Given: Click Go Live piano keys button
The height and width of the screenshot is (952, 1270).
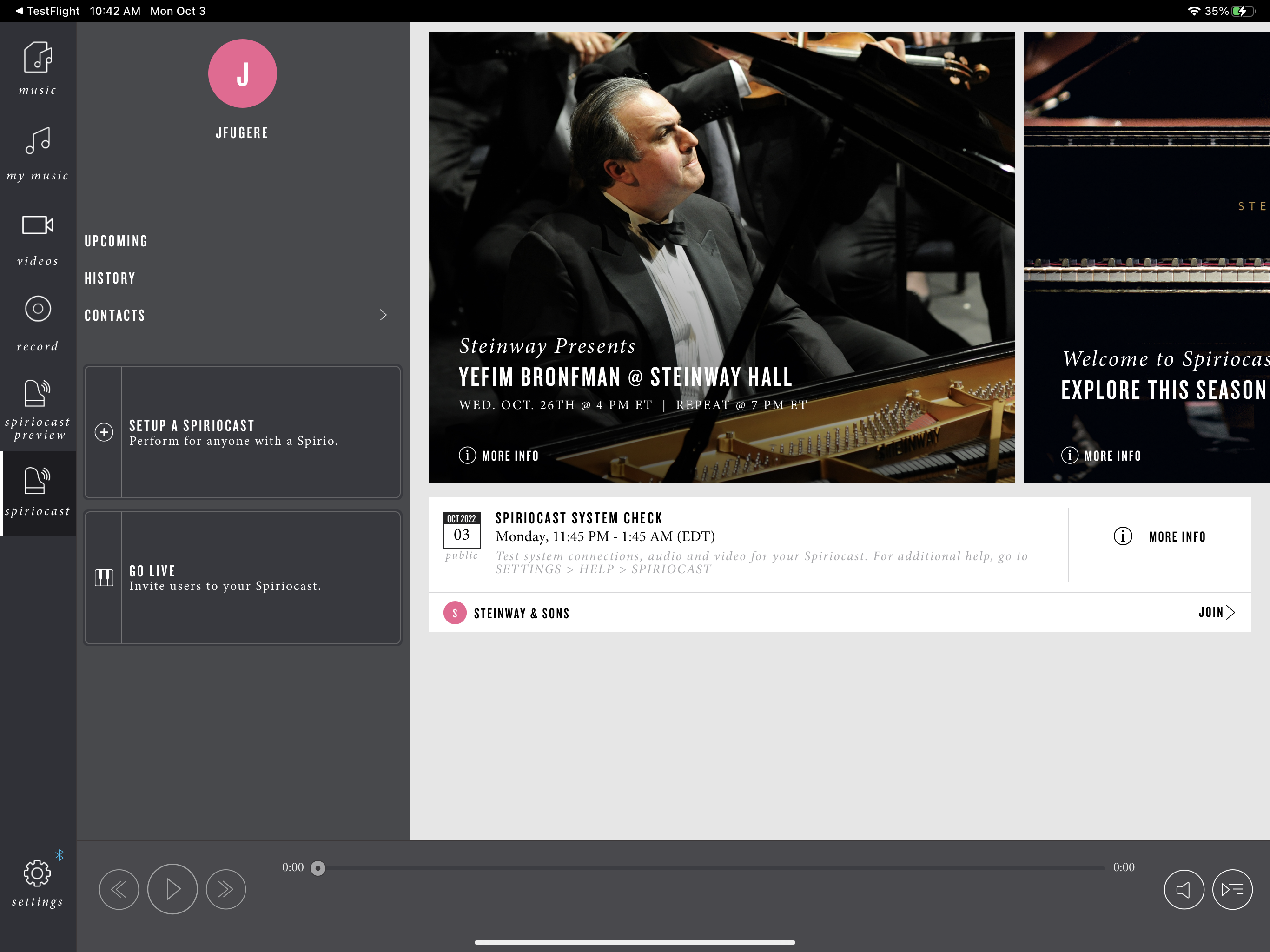Looking at the screenshot, I should point(104,577).
